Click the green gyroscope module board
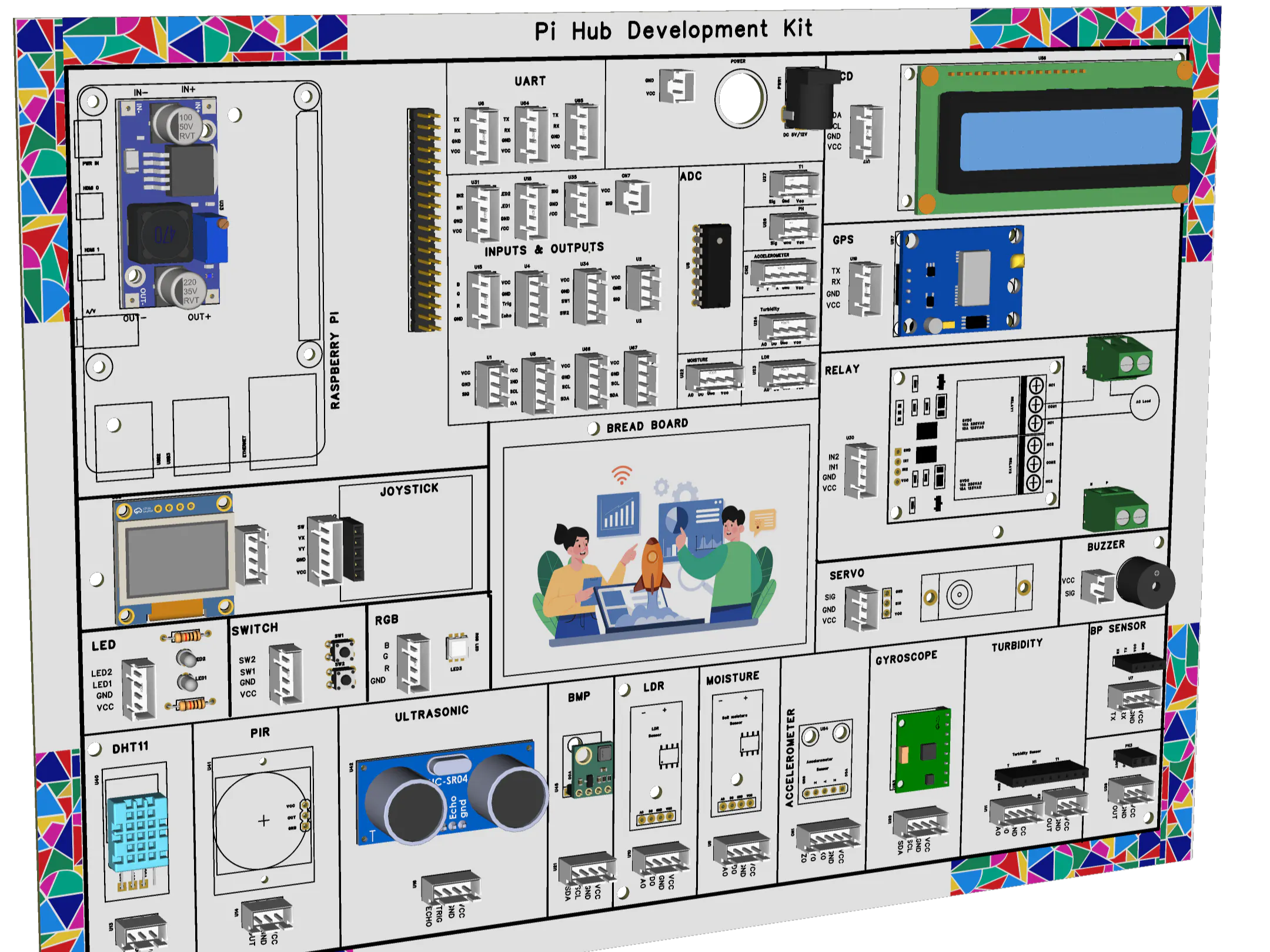The width and height of the screenshot is (1270, 952). [921, 750]
